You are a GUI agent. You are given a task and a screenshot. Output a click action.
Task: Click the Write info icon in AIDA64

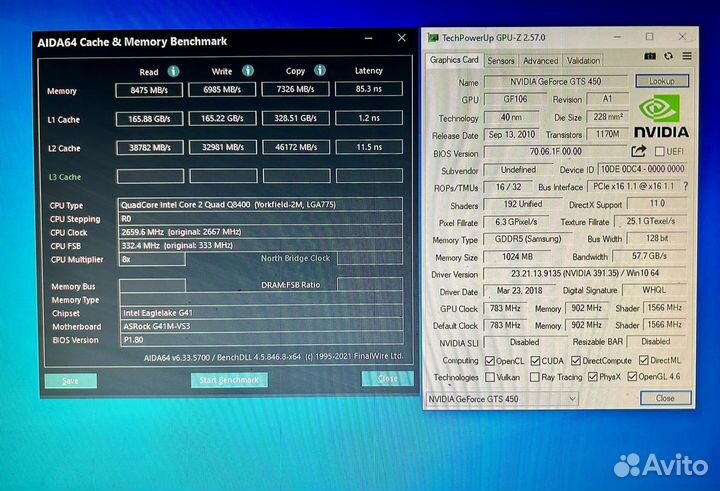248,70
